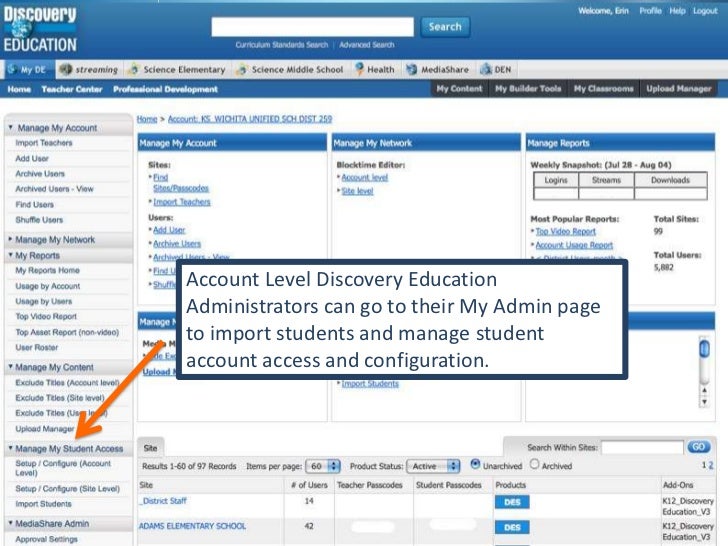This screenshot has height=546, width=728.
Task: Open User Roster in sidebar
Action: pyautogui.click(x=37, y=347)
